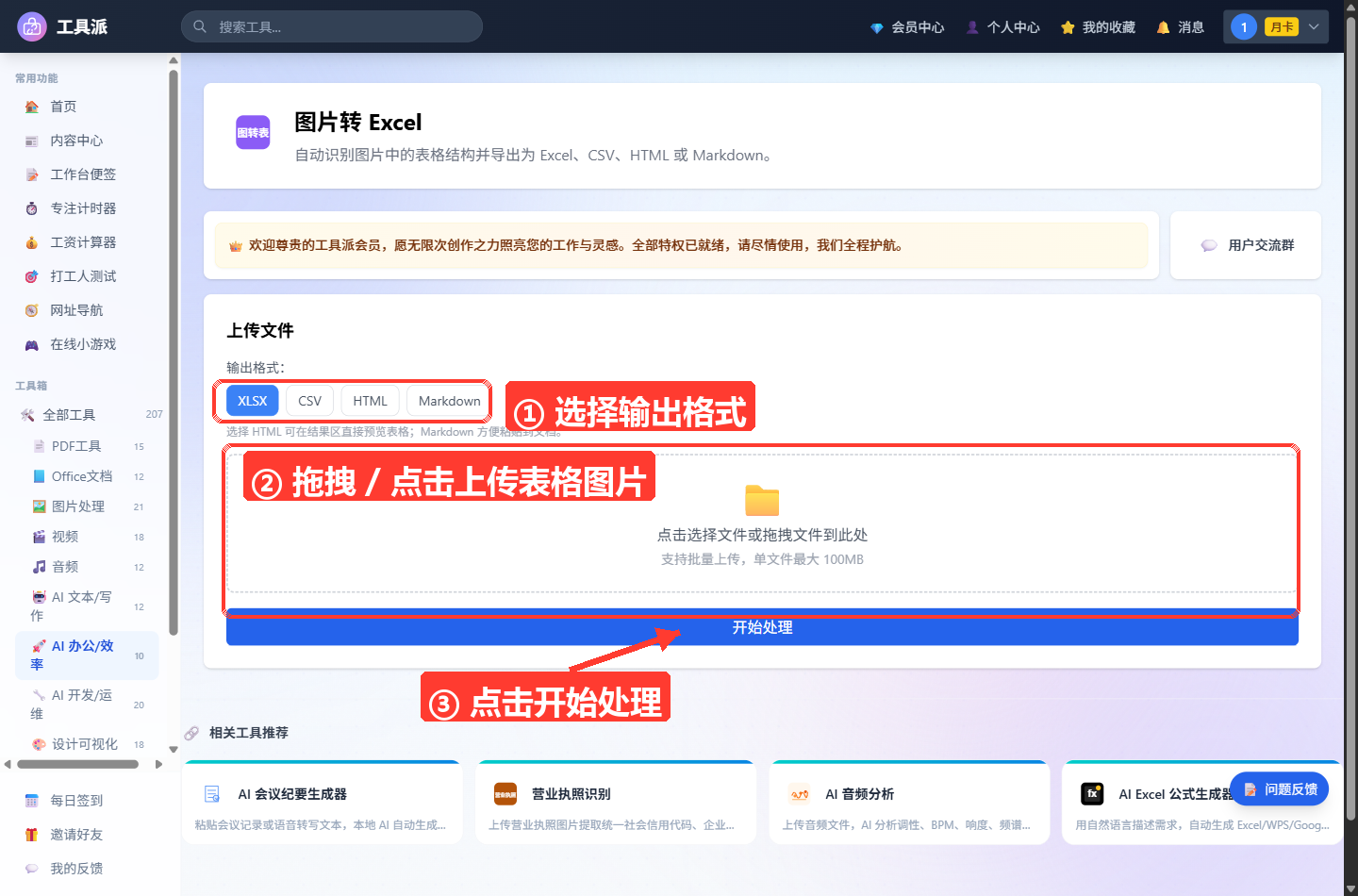The height and width of the screenshot is (896, 1358).
Task: Click the folder icon in the upload area
Action: [x=762, y=500]
